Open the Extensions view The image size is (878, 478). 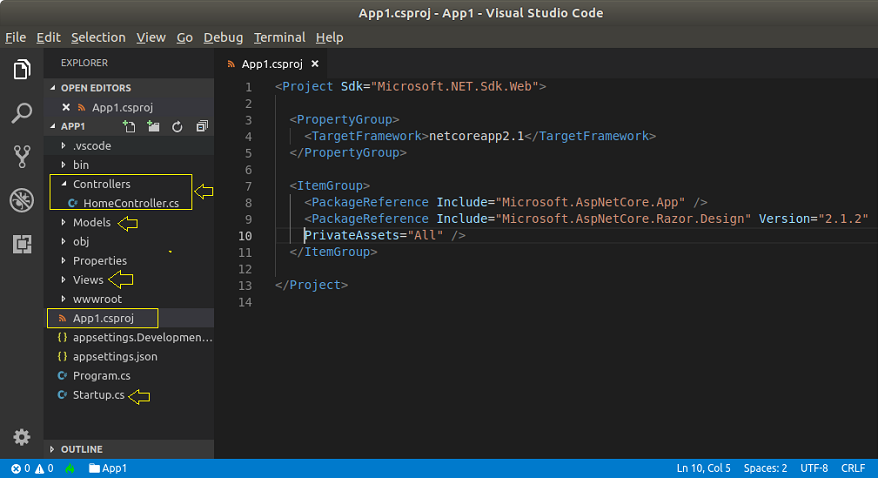pos(22,243)
